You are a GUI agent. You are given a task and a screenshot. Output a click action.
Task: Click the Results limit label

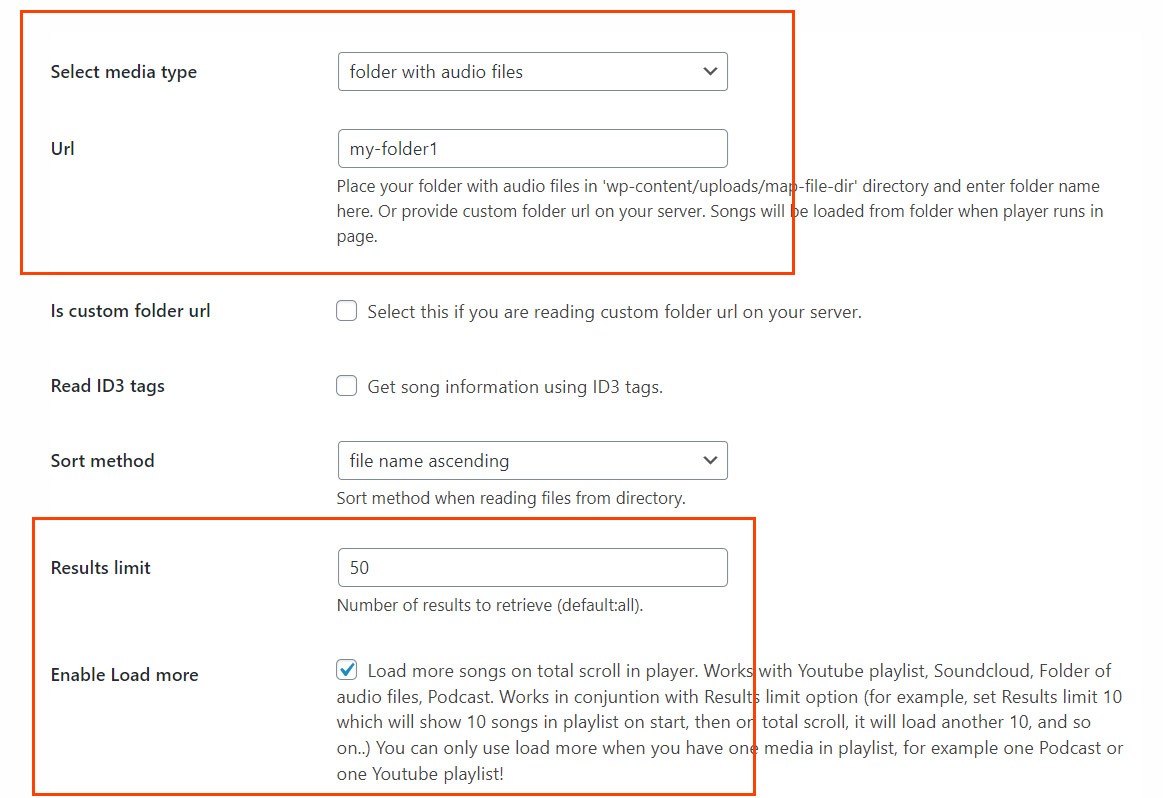click(101, 568)
